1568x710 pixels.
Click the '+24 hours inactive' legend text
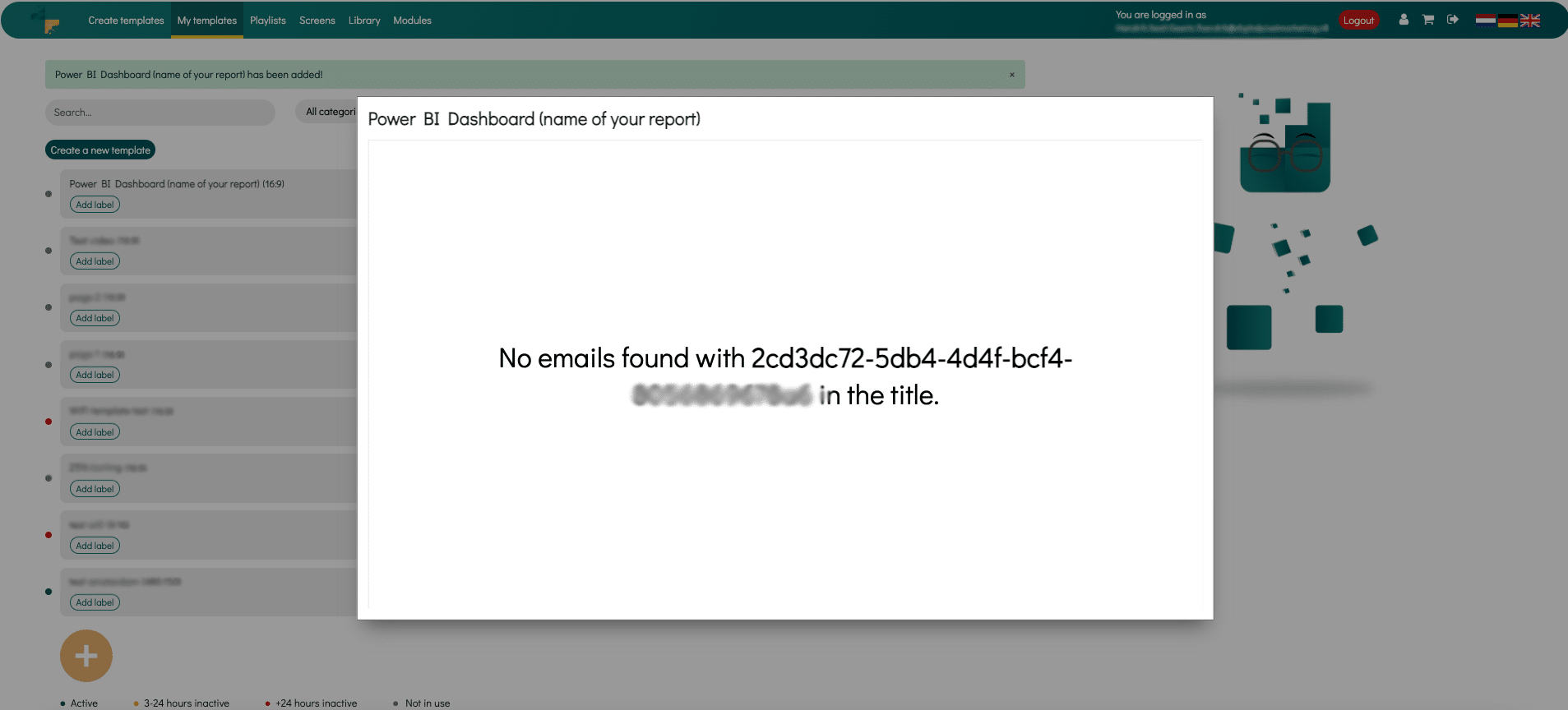317,703
